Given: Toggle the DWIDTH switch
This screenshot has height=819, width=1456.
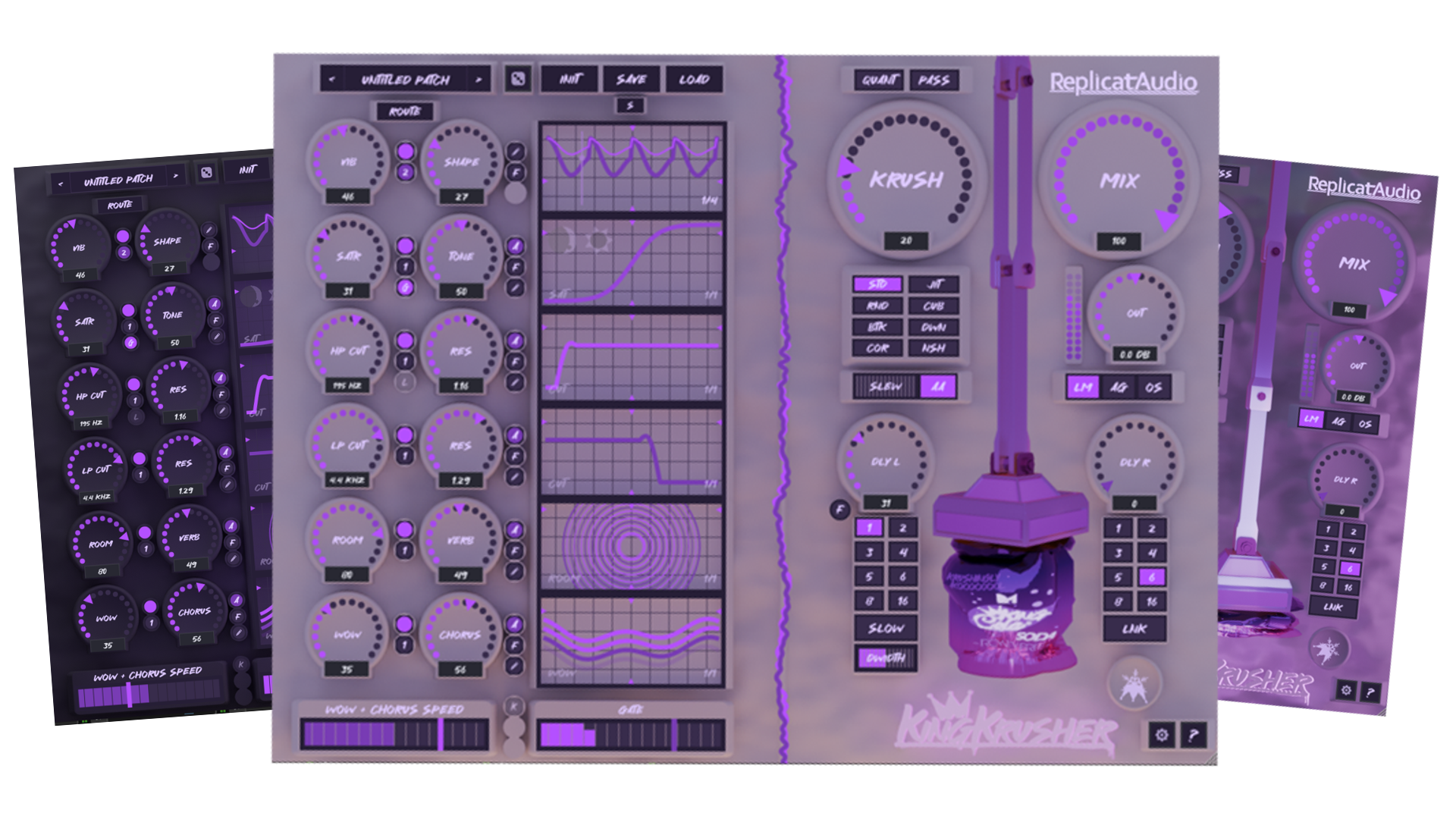Looking at the screenshot, I should click(x=886, y=657).
